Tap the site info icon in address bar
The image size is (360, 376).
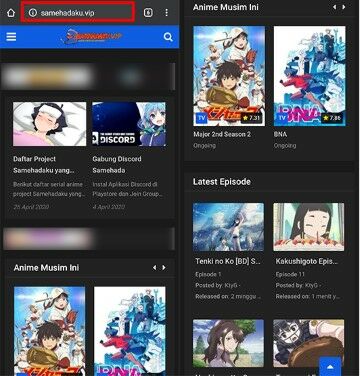(32, 13)
